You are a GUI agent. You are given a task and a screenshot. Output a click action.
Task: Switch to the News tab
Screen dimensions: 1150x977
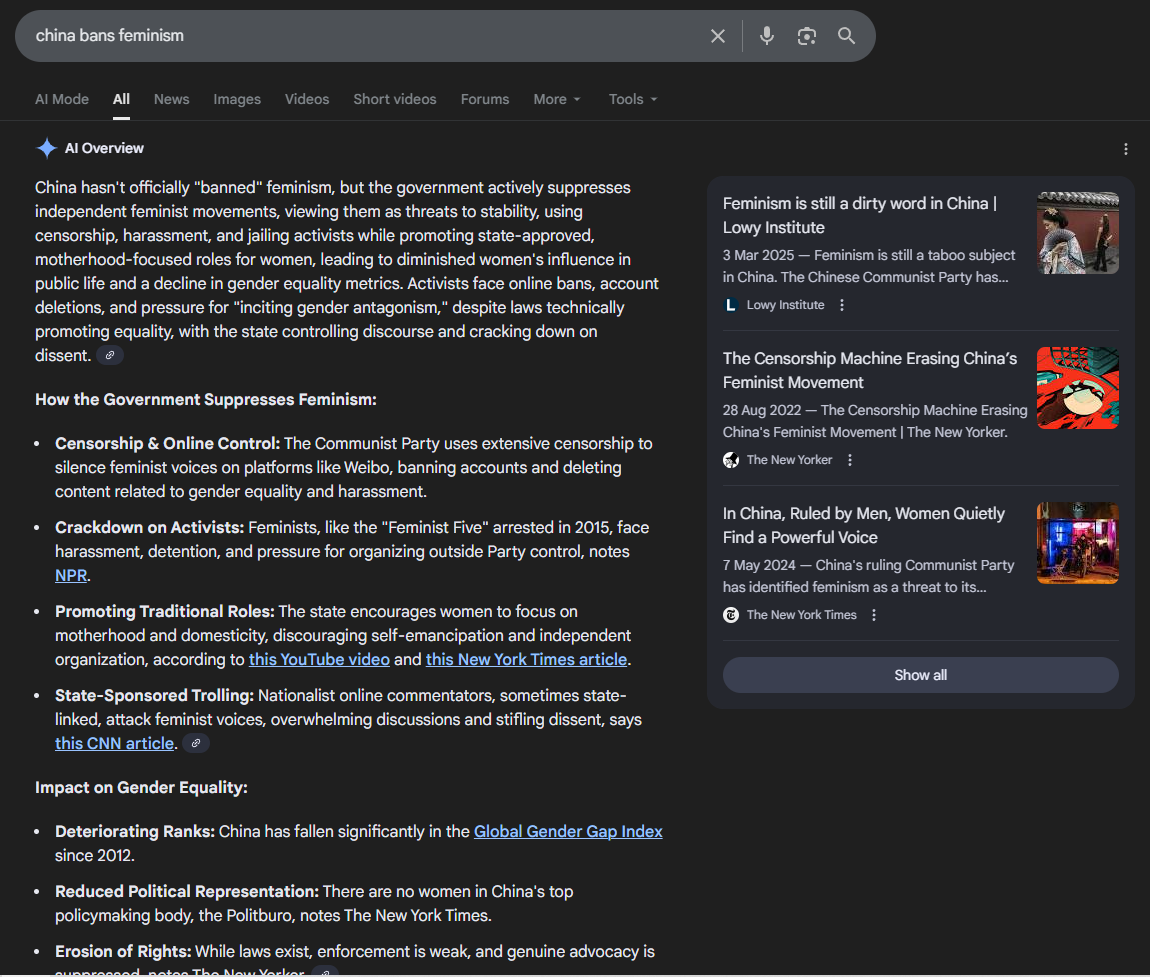click(x=172, y=99)
